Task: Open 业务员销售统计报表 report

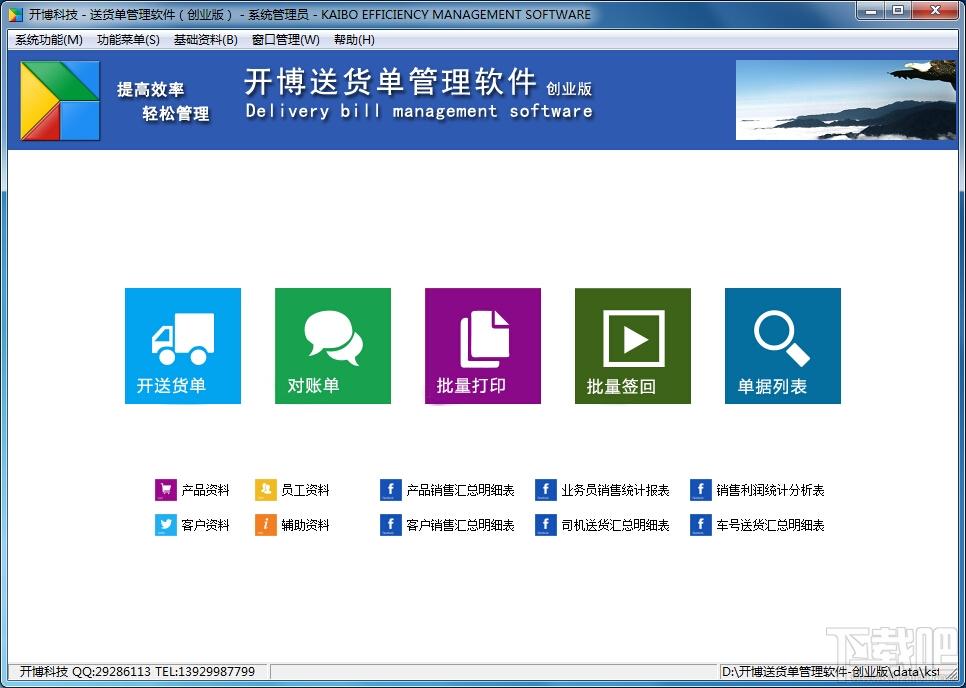Action: [x=615, y=490]
